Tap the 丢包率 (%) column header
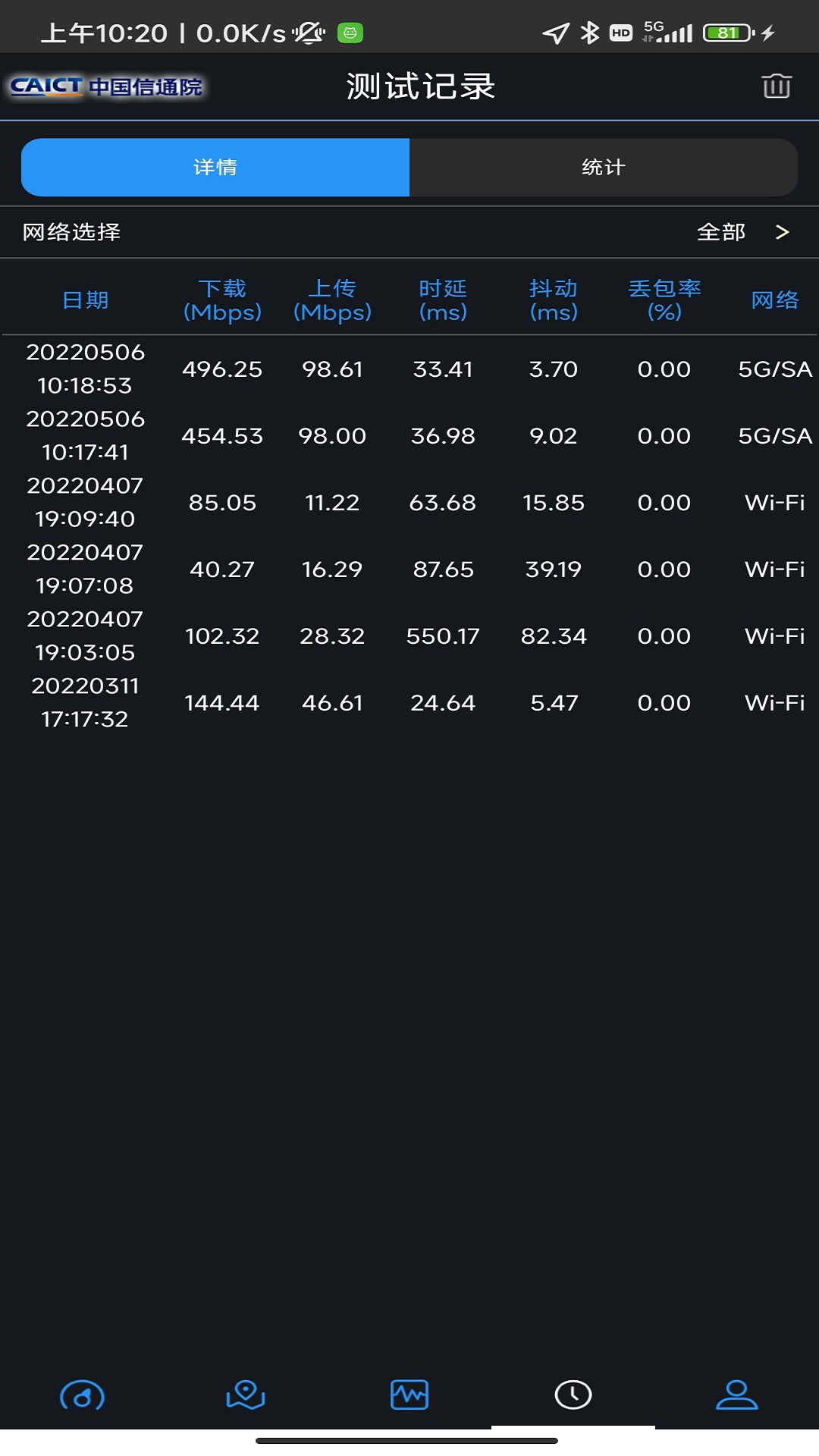 (x=664, y=300)
